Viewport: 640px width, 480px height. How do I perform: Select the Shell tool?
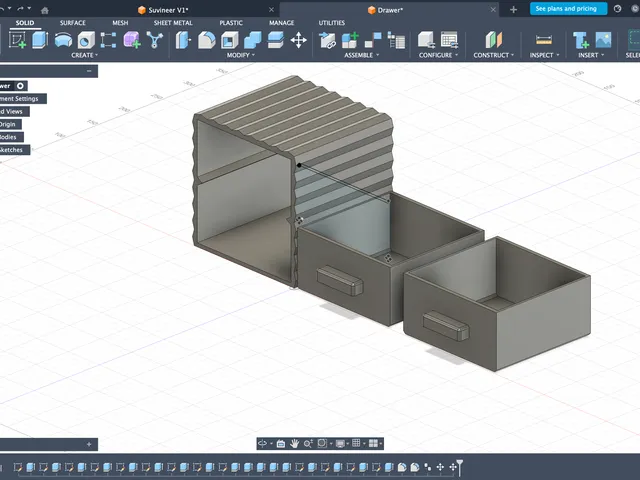[229, 40]
